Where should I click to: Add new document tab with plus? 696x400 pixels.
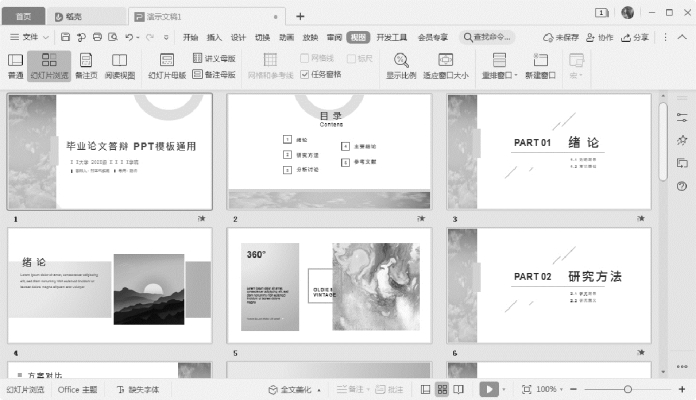(x=300, y=16)
